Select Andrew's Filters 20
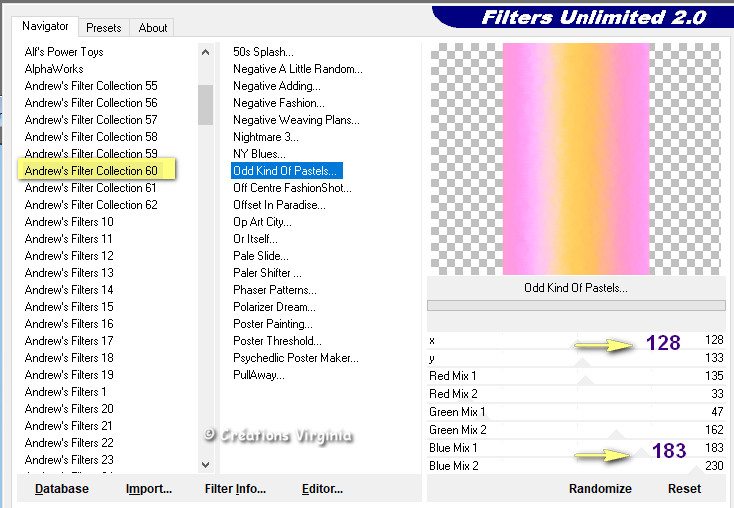734x508 pixels. [x=69, y=409]
